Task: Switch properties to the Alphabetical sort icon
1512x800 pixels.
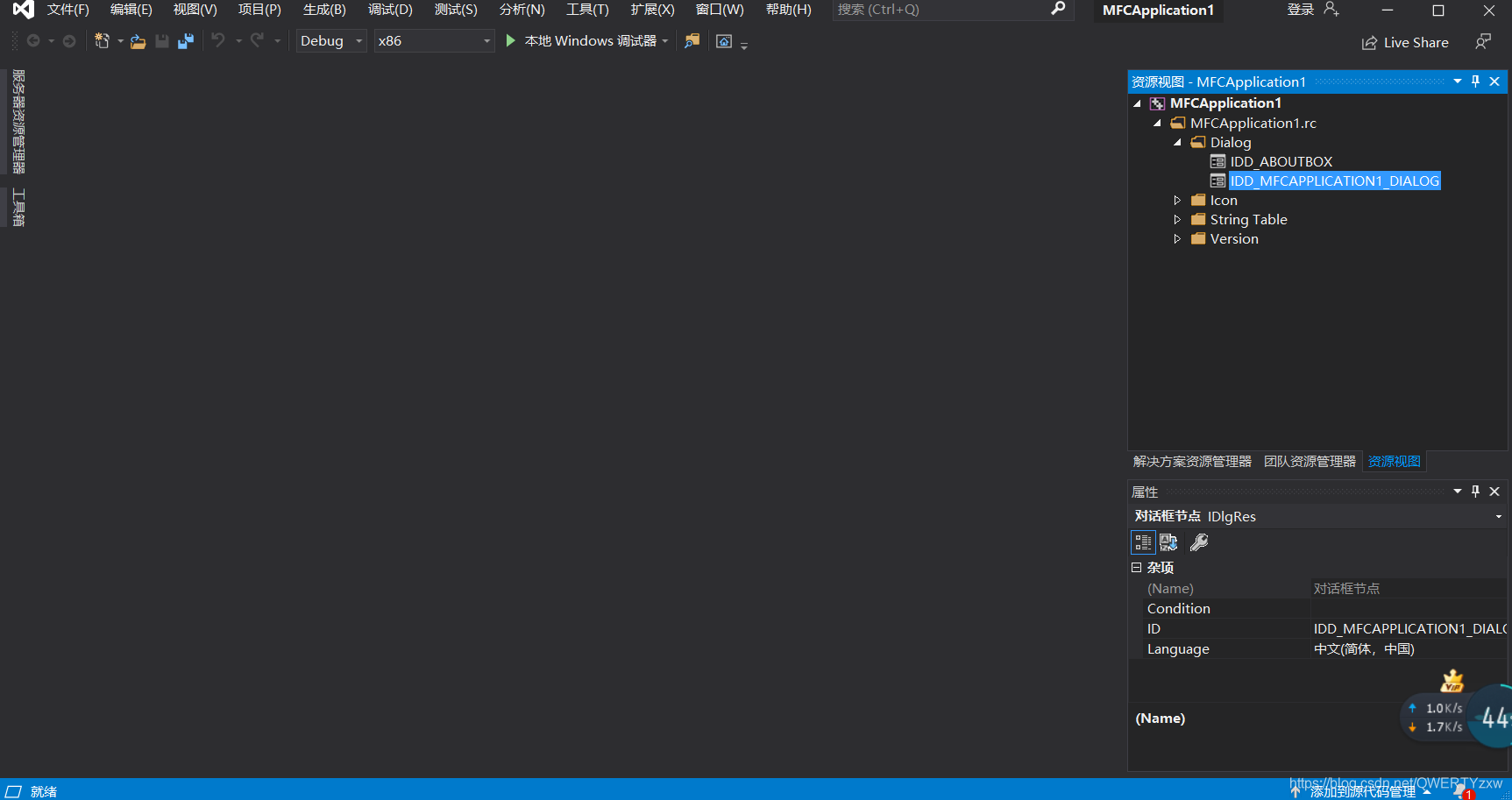Action: click(x=1169, y=542)
